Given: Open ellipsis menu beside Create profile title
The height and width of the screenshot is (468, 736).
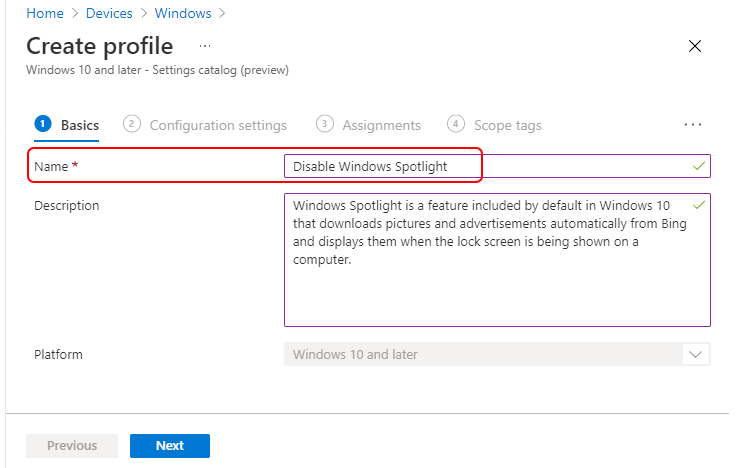Looking at the screenshot, I should tap(205, 46).
